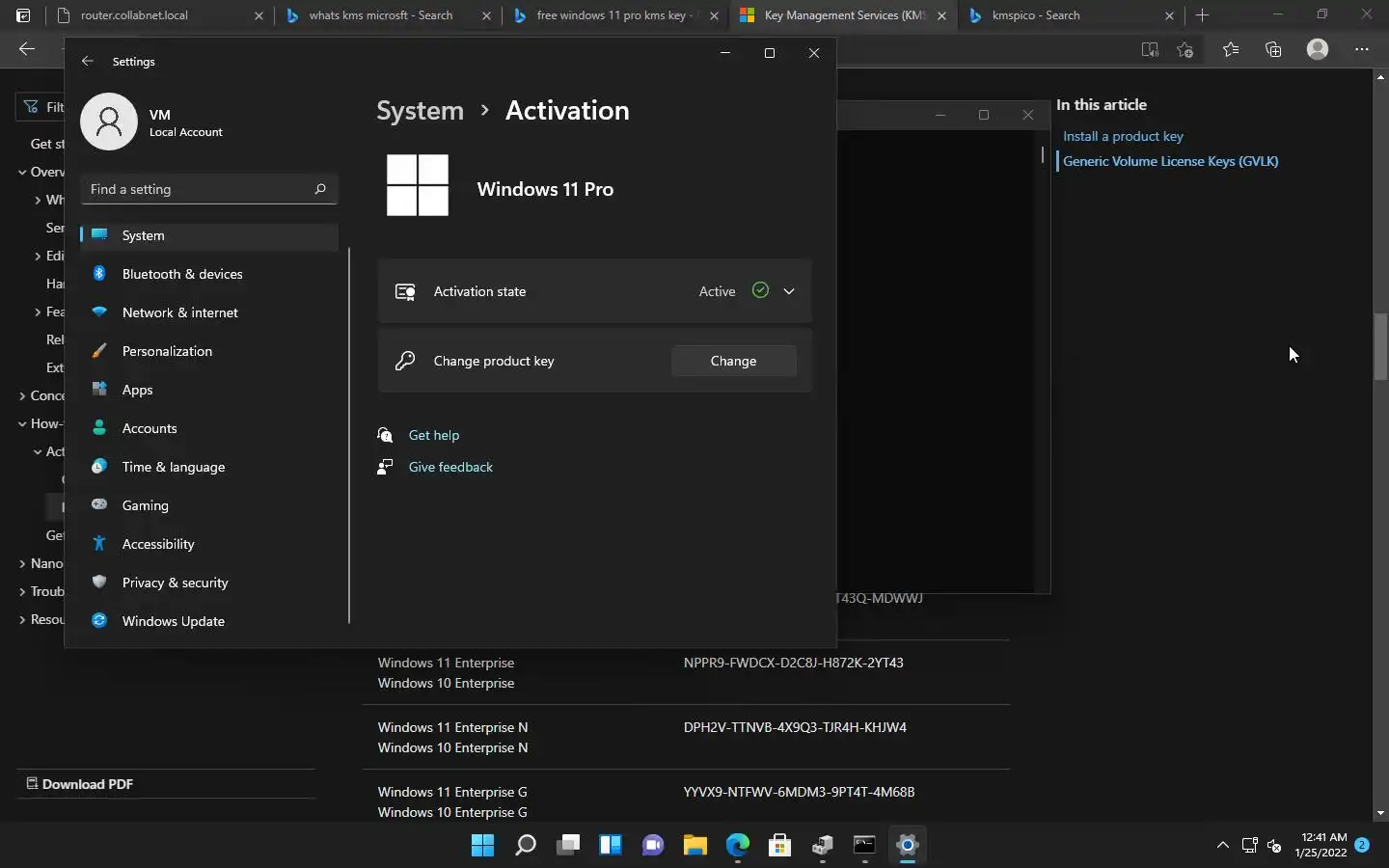Viewport: 1389px width, 868px height.
Task: Click the browser back arrow
Action: (x=27, y=49)
